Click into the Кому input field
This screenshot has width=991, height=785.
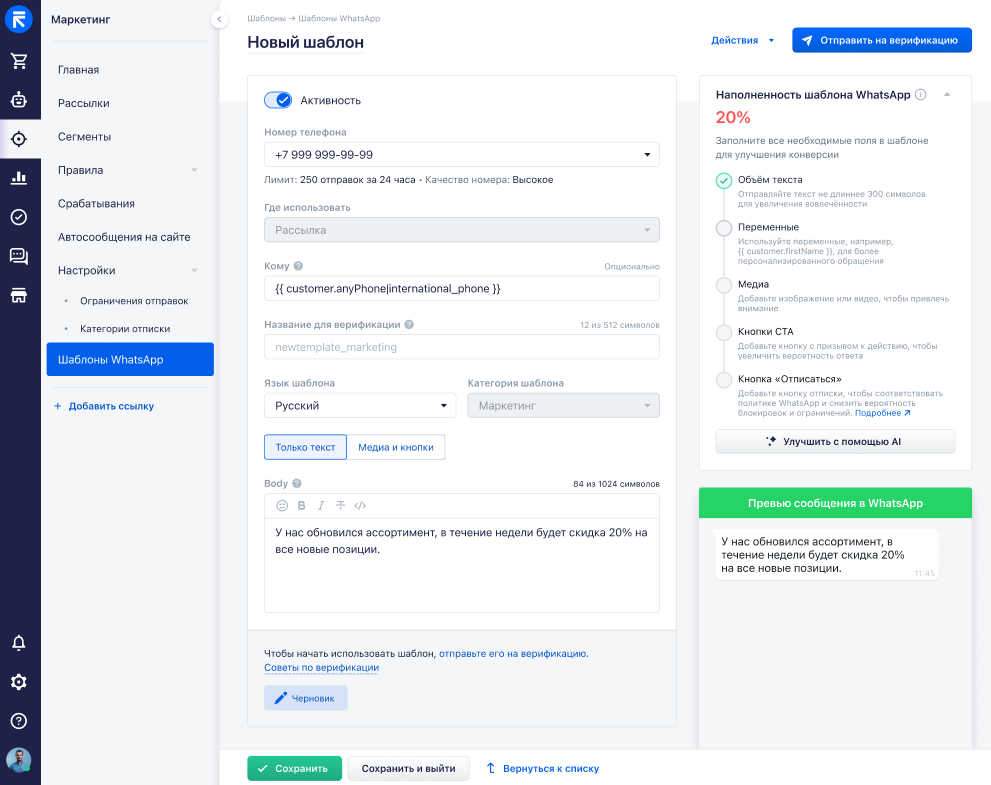461,289
